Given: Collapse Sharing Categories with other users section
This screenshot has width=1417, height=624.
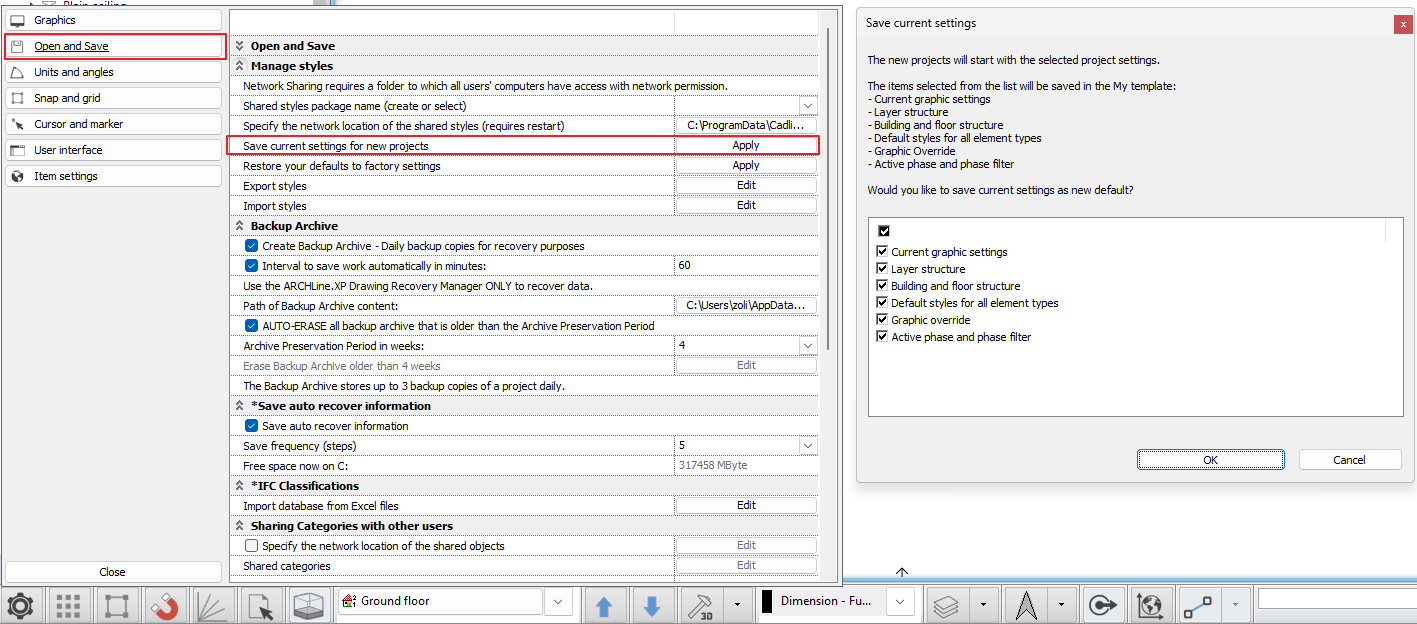Looking at the screenshot, I should (x=240, y=526).
